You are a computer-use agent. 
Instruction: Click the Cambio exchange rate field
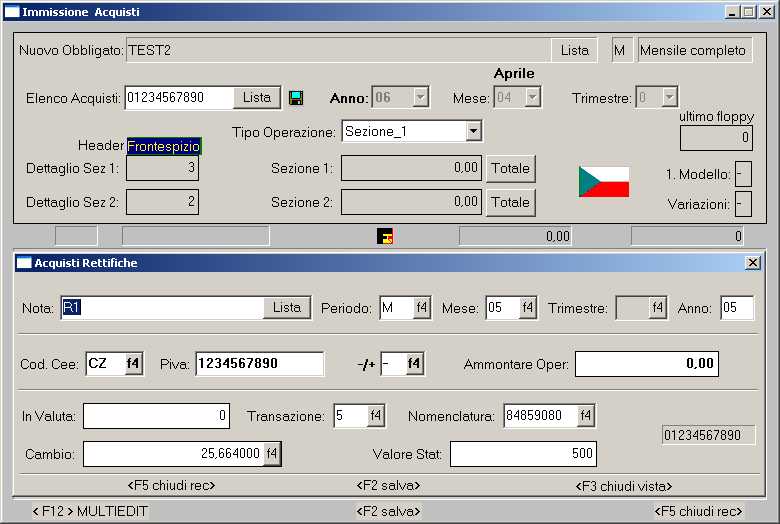point(174,453)
